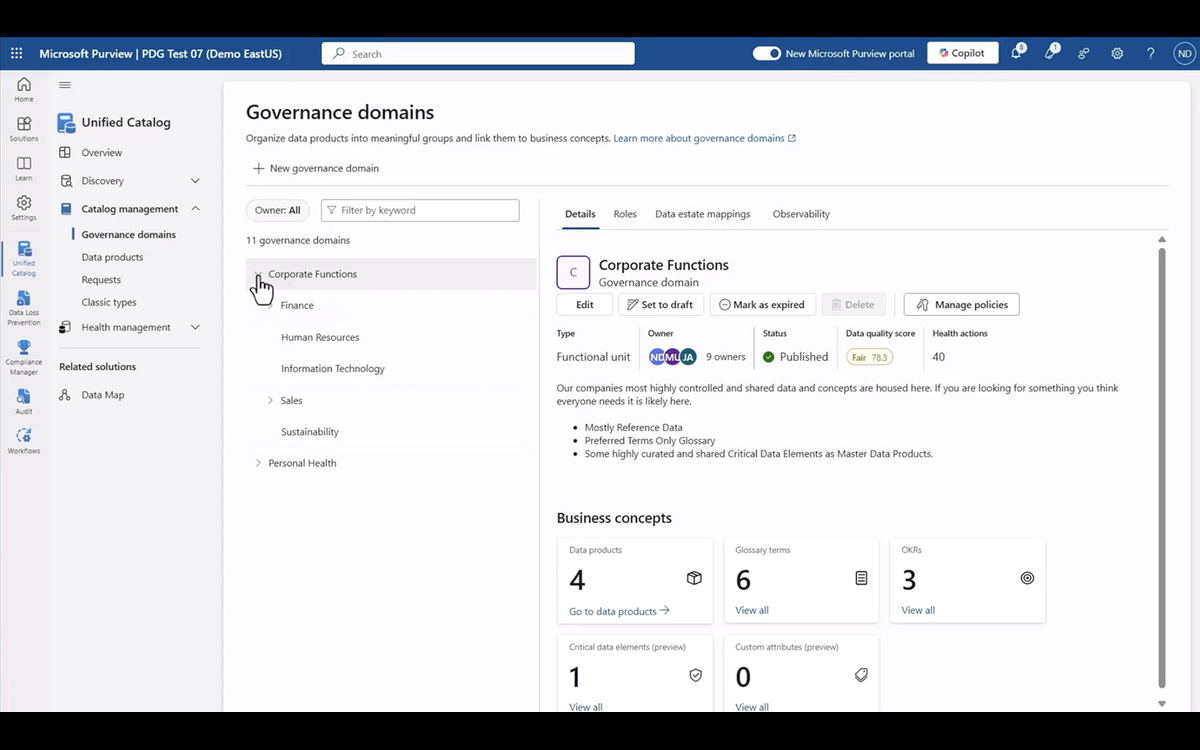Click the Edit button
The height and width of the screenshot is (750, 1200).
click(x=585, y=305)
